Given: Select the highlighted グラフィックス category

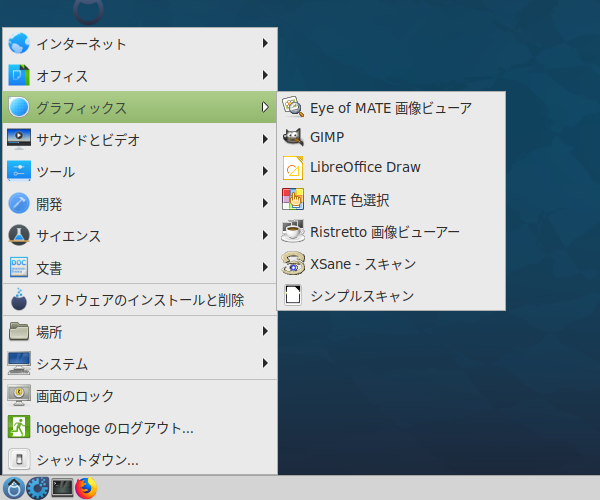Looking at the screenshot, I should point(140,107).
